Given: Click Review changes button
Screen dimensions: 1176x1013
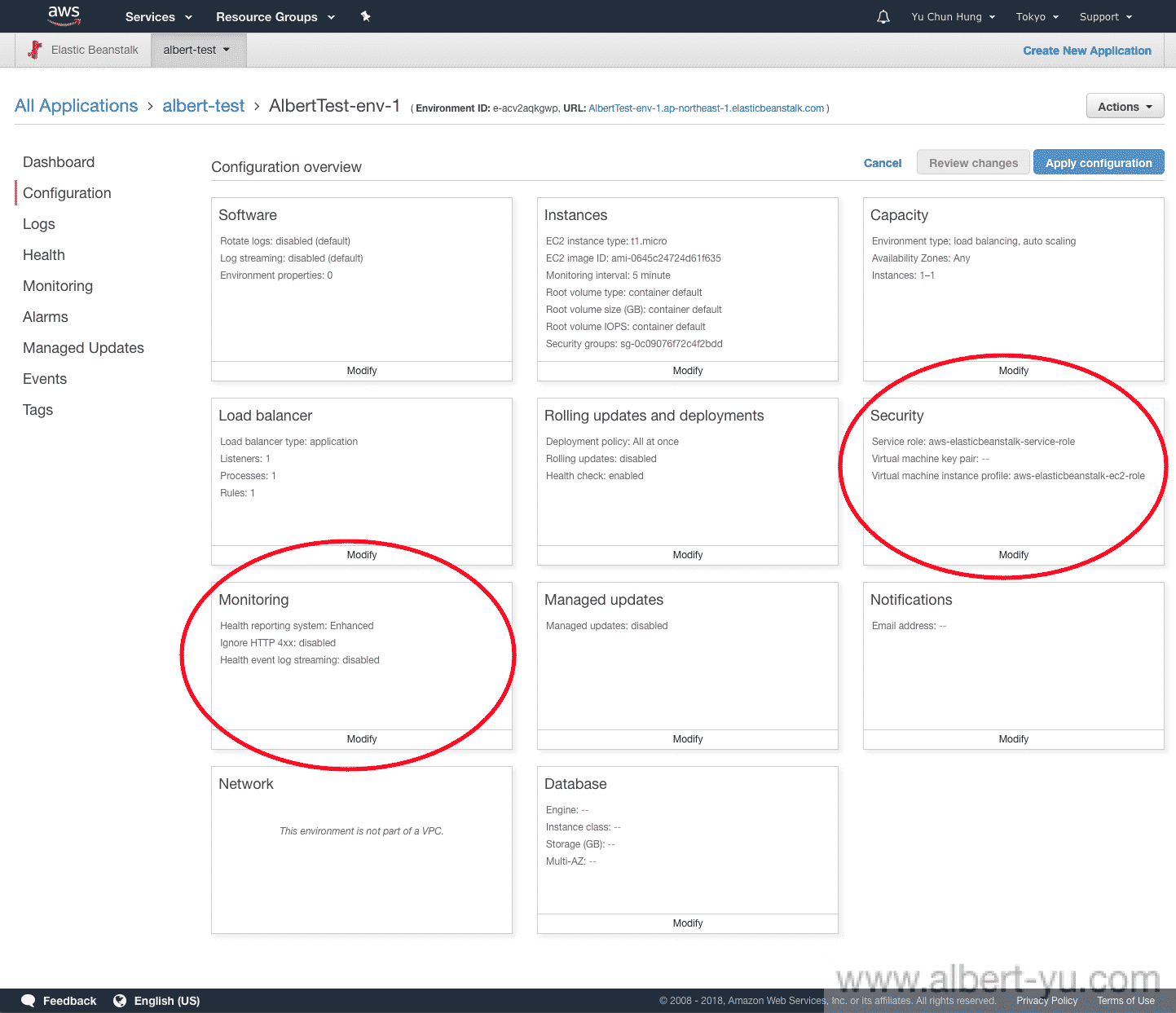Looking at the screenshot, I should (973, 162).
